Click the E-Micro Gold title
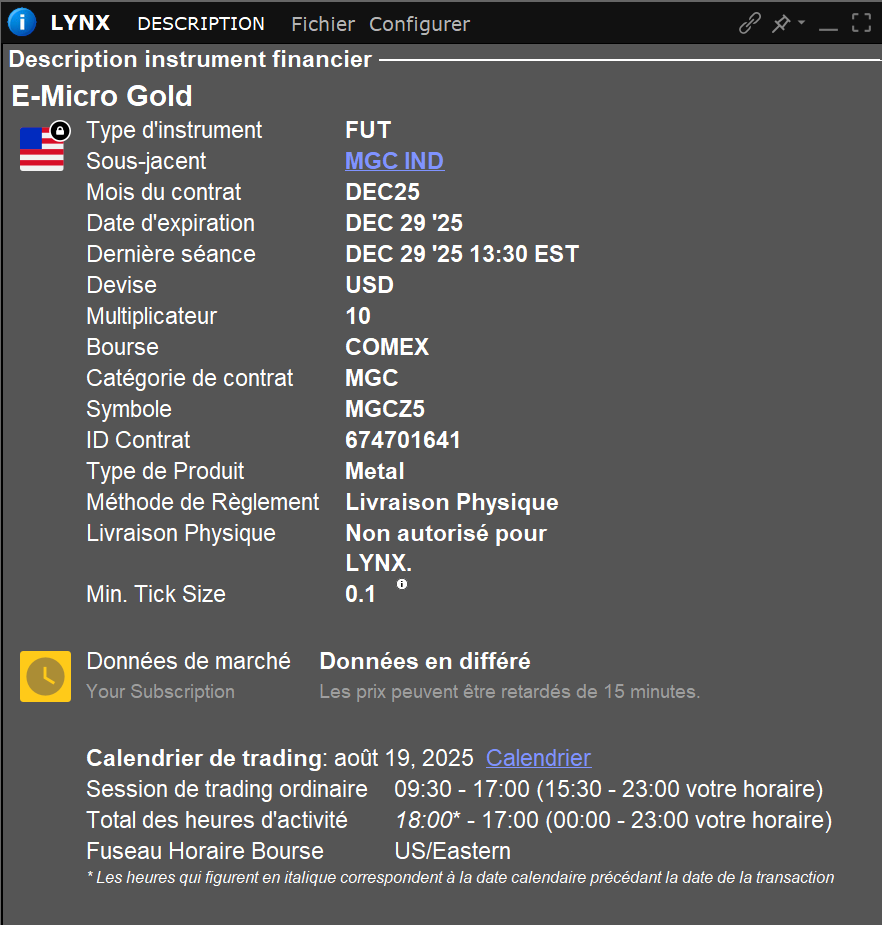The width and height of the screenshot is (882, 925). coord(102,96)
